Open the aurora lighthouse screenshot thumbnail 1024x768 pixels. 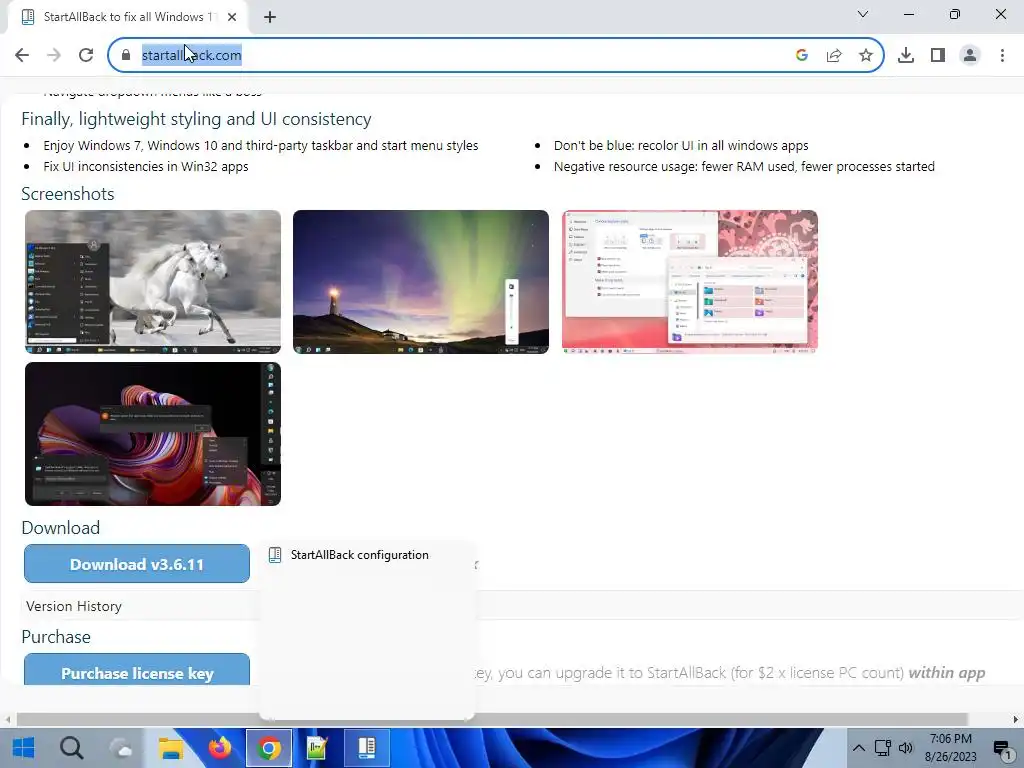click(x=421, y=281)
